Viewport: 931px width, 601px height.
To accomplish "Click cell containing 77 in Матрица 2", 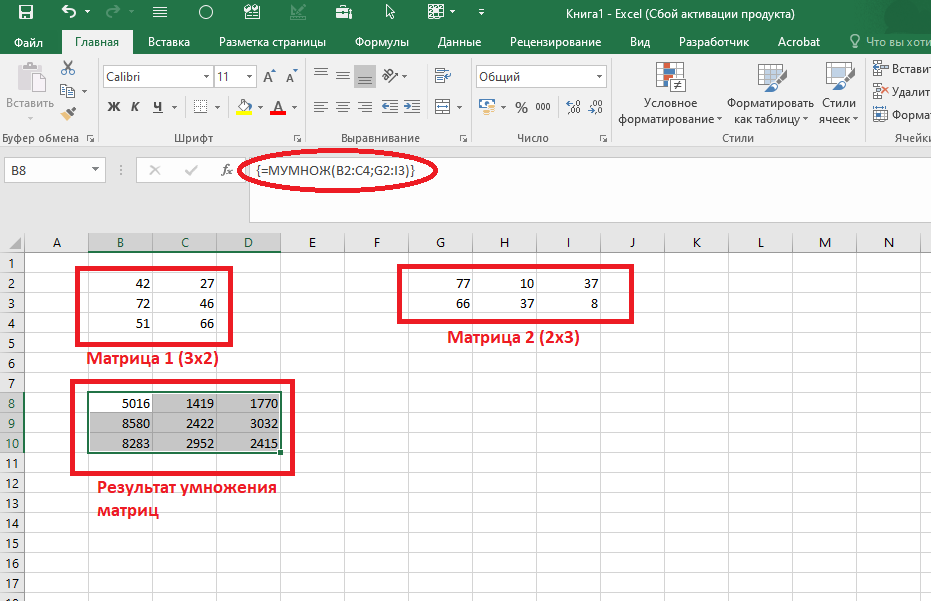I will [x=441, y=283].
